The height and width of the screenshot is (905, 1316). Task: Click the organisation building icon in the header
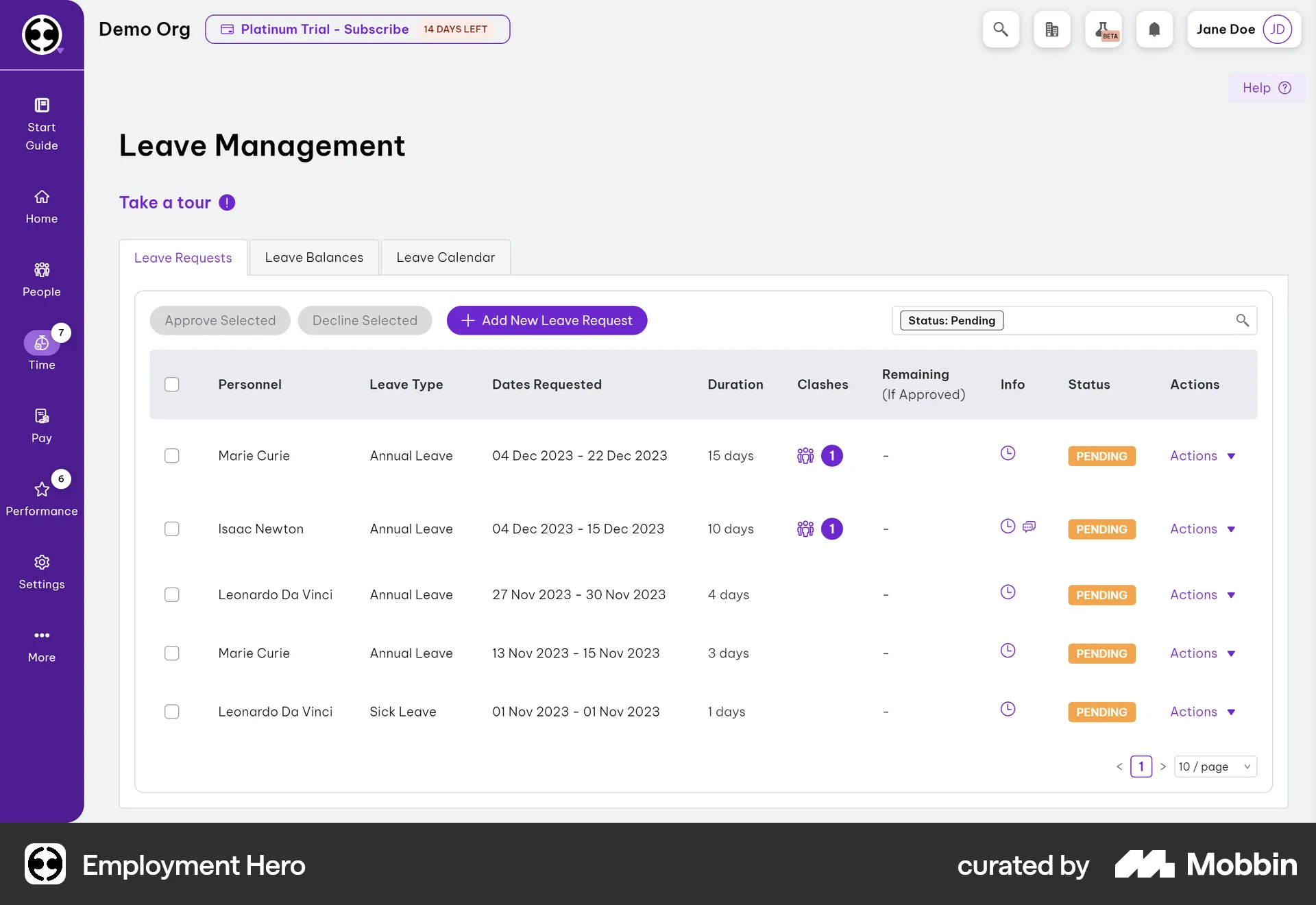pyautogui.click(x=1051, y=29)
